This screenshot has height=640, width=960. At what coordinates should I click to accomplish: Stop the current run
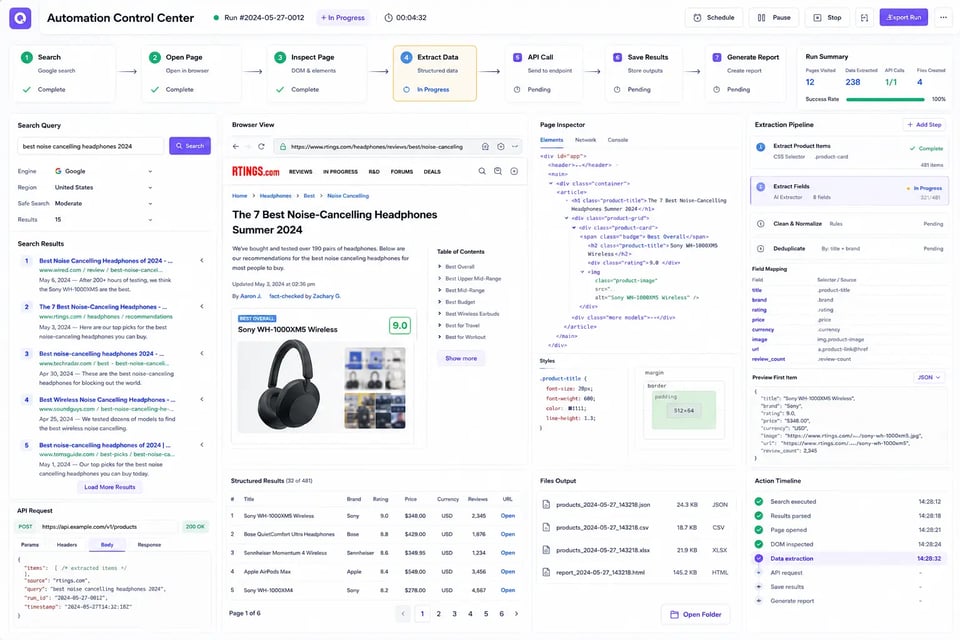click(x=827, y=18)
